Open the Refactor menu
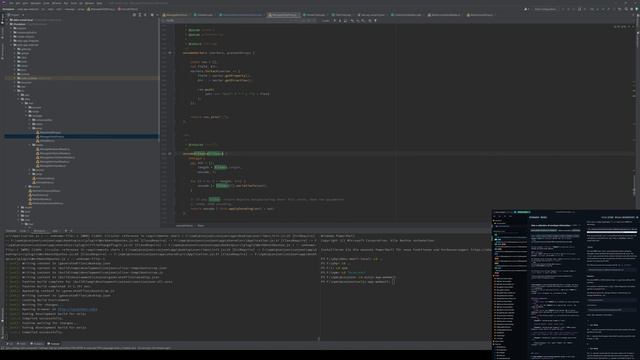This screenshot has width=640, height=360. 56,3
